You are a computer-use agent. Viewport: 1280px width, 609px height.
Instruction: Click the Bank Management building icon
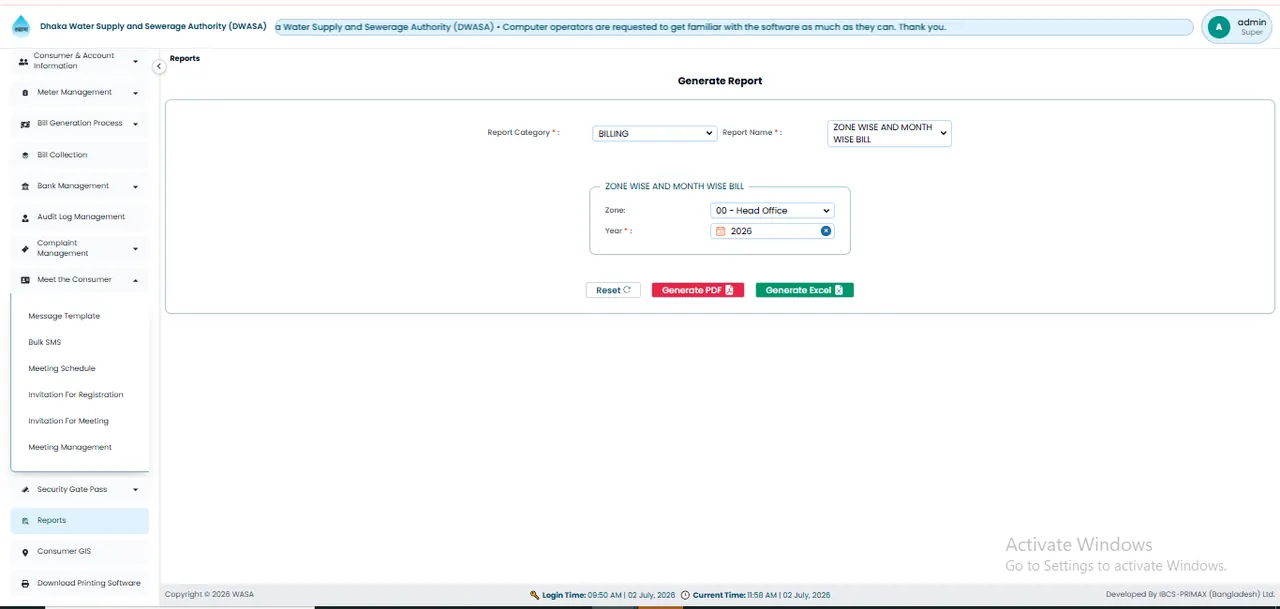click(25, 186)
